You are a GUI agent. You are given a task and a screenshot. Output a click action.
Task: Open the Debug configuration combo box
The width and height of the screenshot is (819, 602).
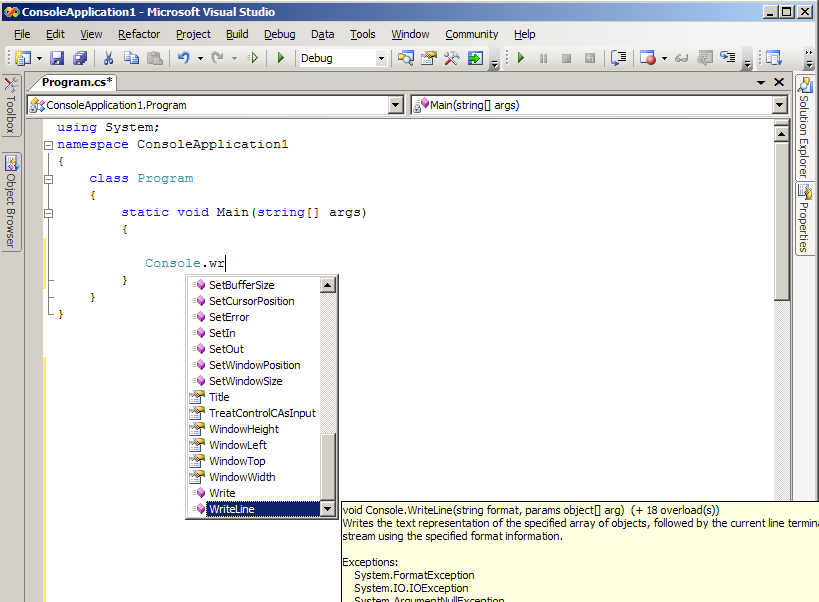343,58
